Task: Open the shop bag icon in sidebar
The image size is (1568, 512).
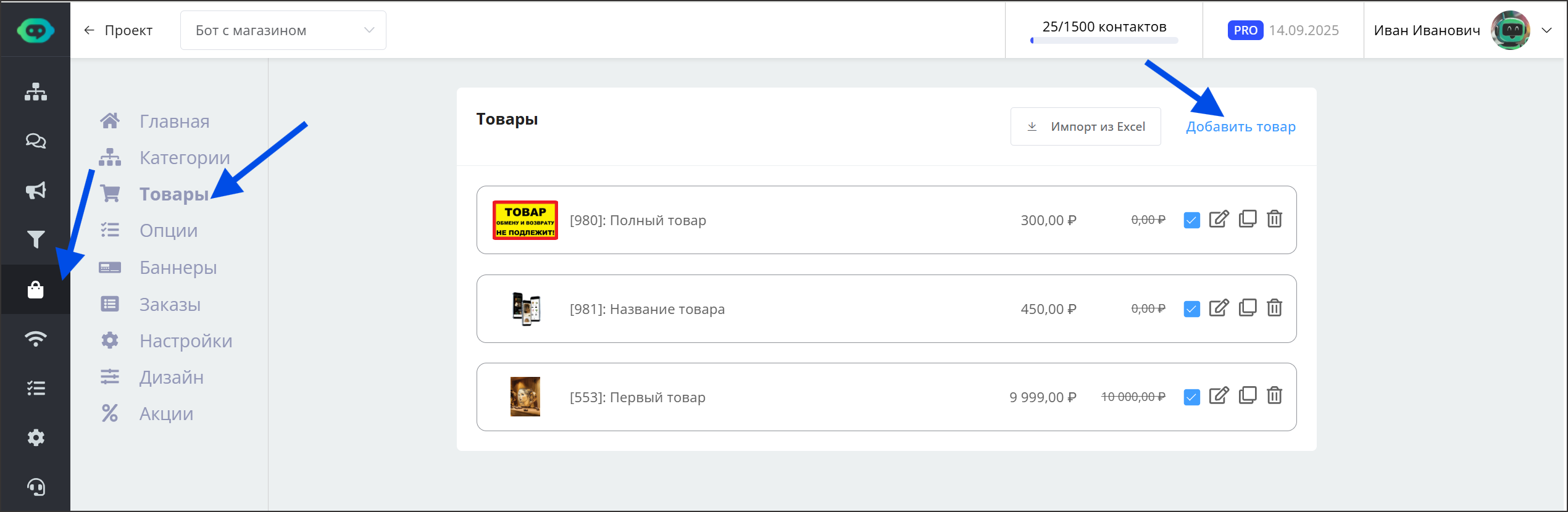Action: coord(36,289)
